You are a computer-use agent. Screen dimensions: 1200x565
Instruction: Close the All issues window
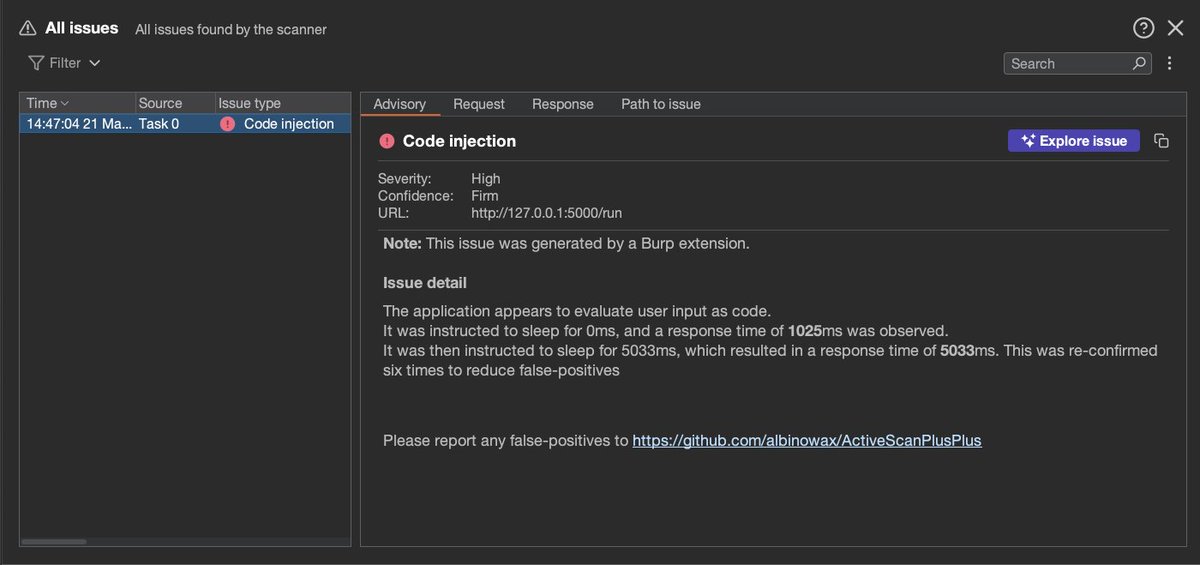pyautogui.click(x=1175, y=28)
